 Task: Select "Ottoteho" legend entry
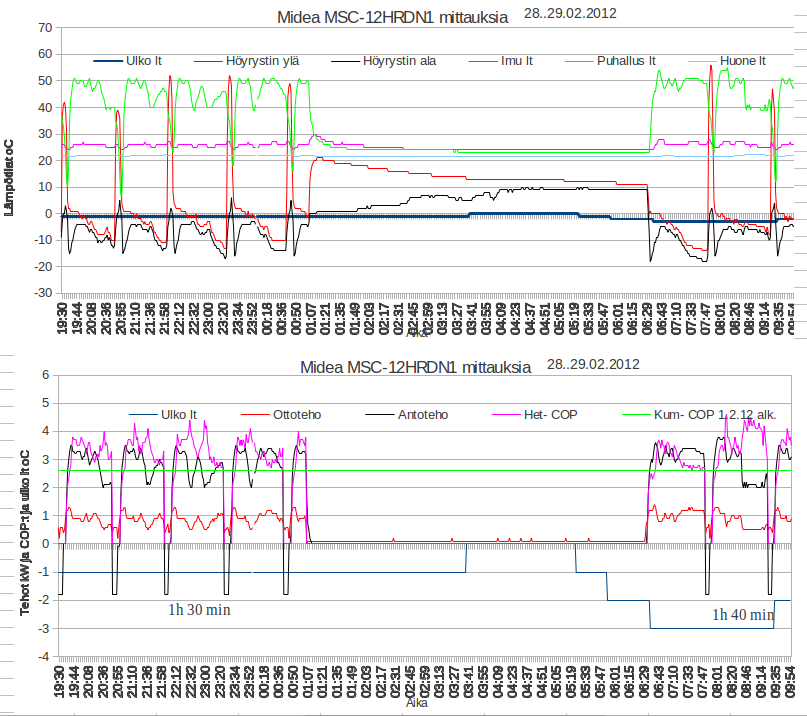click(299, 414)
